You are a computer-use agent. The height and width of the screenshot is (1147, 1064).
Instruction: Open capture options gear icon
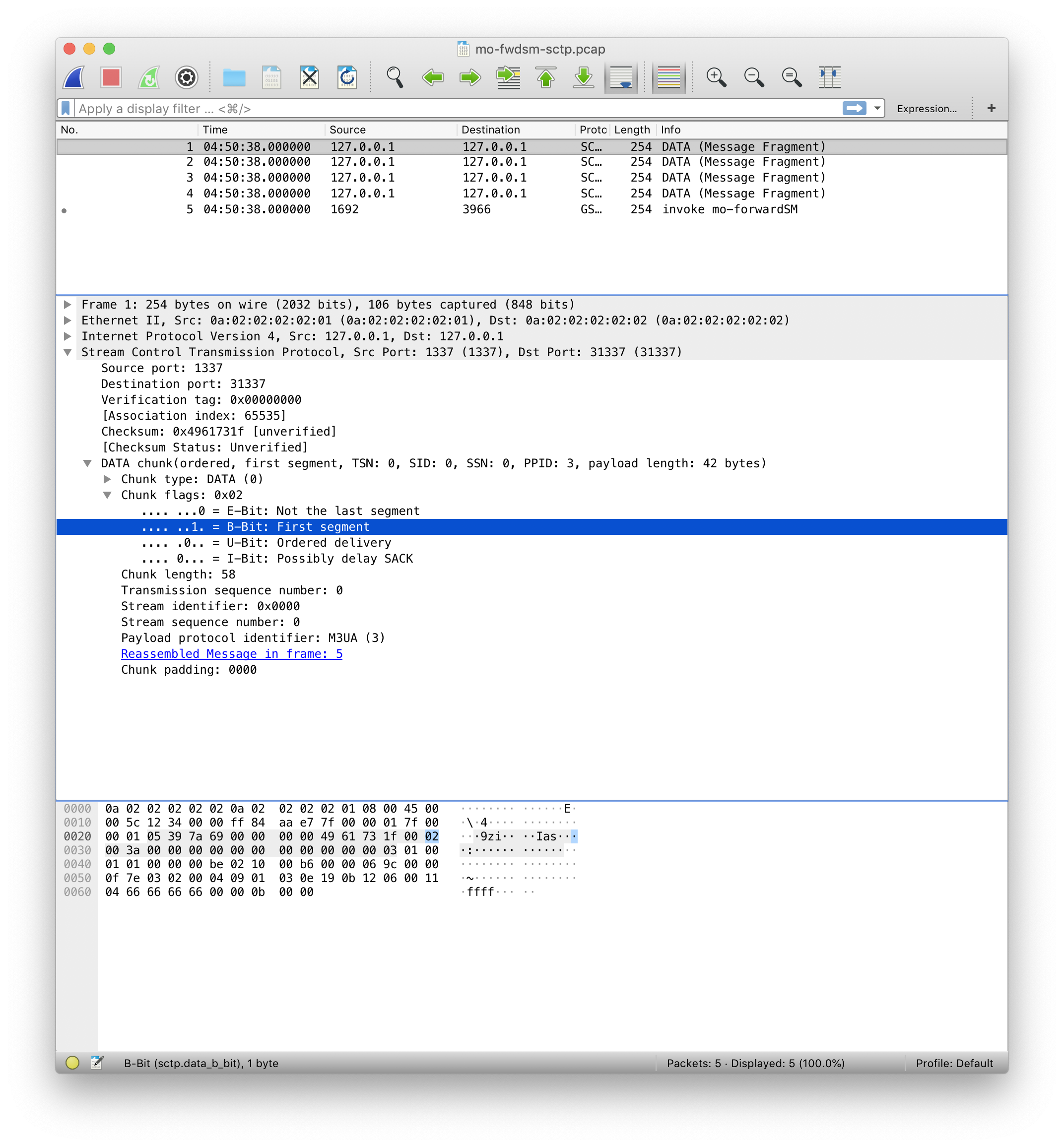pyautogui.click(x=186, y=77)
